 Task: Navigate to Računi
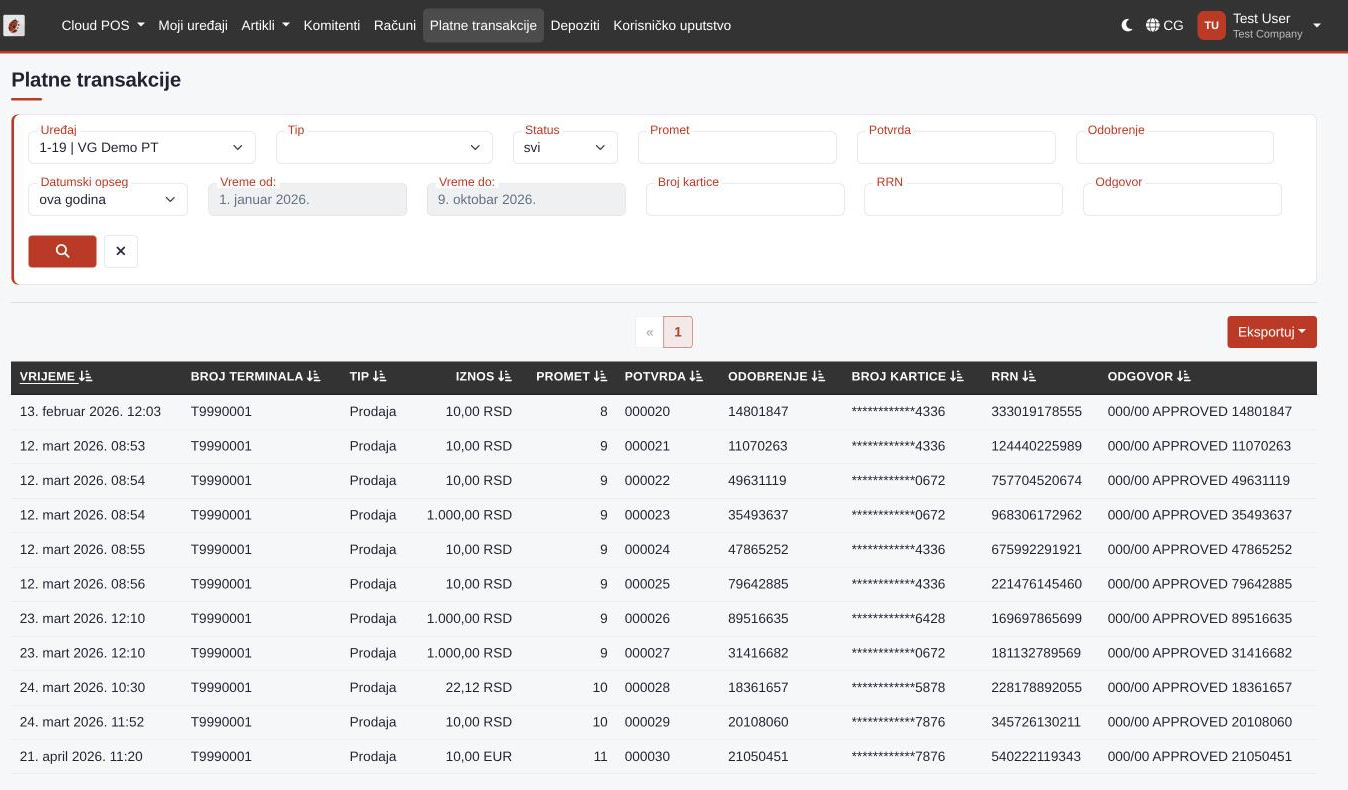click(x=395, y=25)
